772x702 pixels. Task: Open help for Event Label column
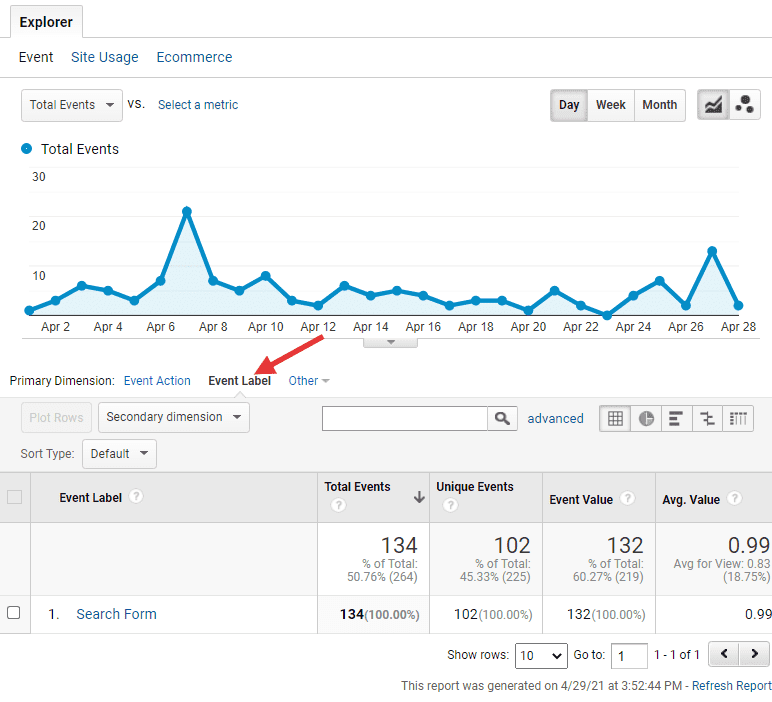(x=136, y=496)
